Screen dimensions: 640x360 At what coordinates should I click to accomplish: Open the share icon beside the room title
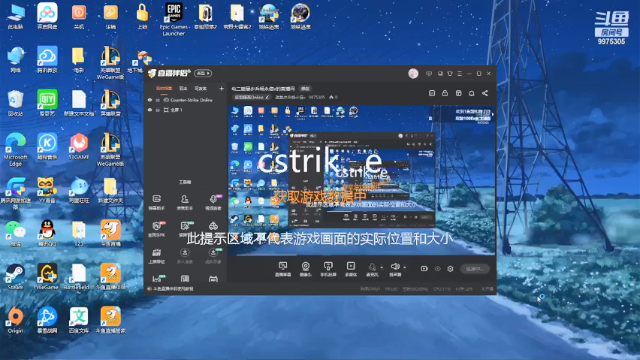click(x=485, y=93)
